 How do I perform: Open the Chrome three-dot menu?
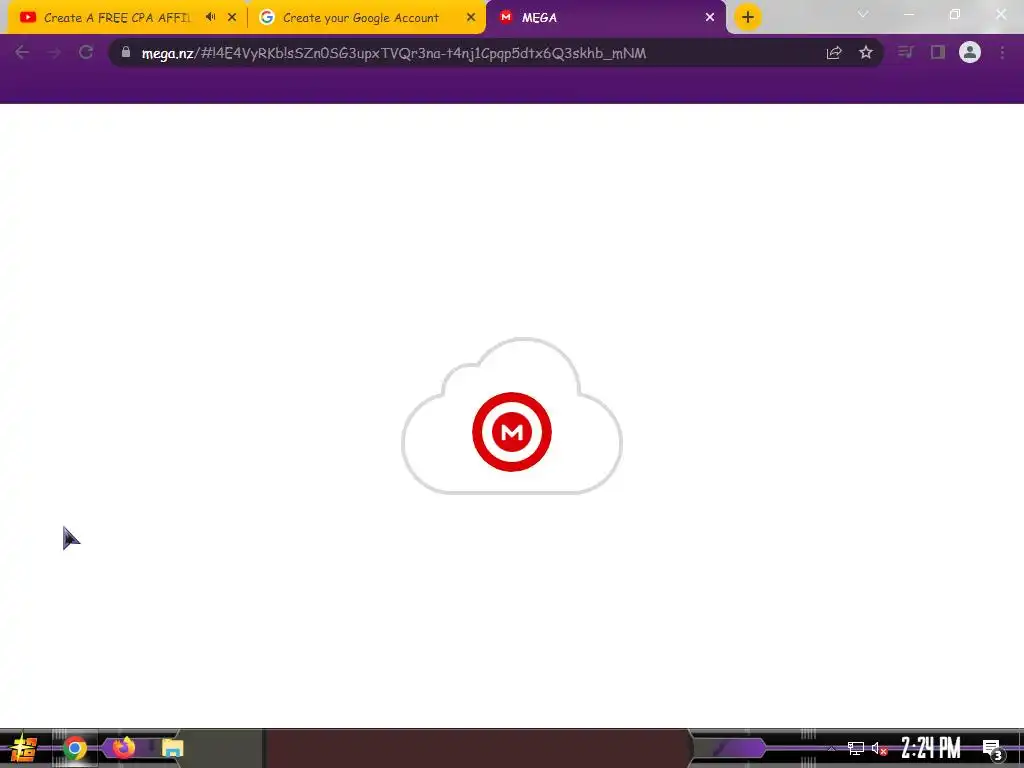click(x=1002, y=52)
